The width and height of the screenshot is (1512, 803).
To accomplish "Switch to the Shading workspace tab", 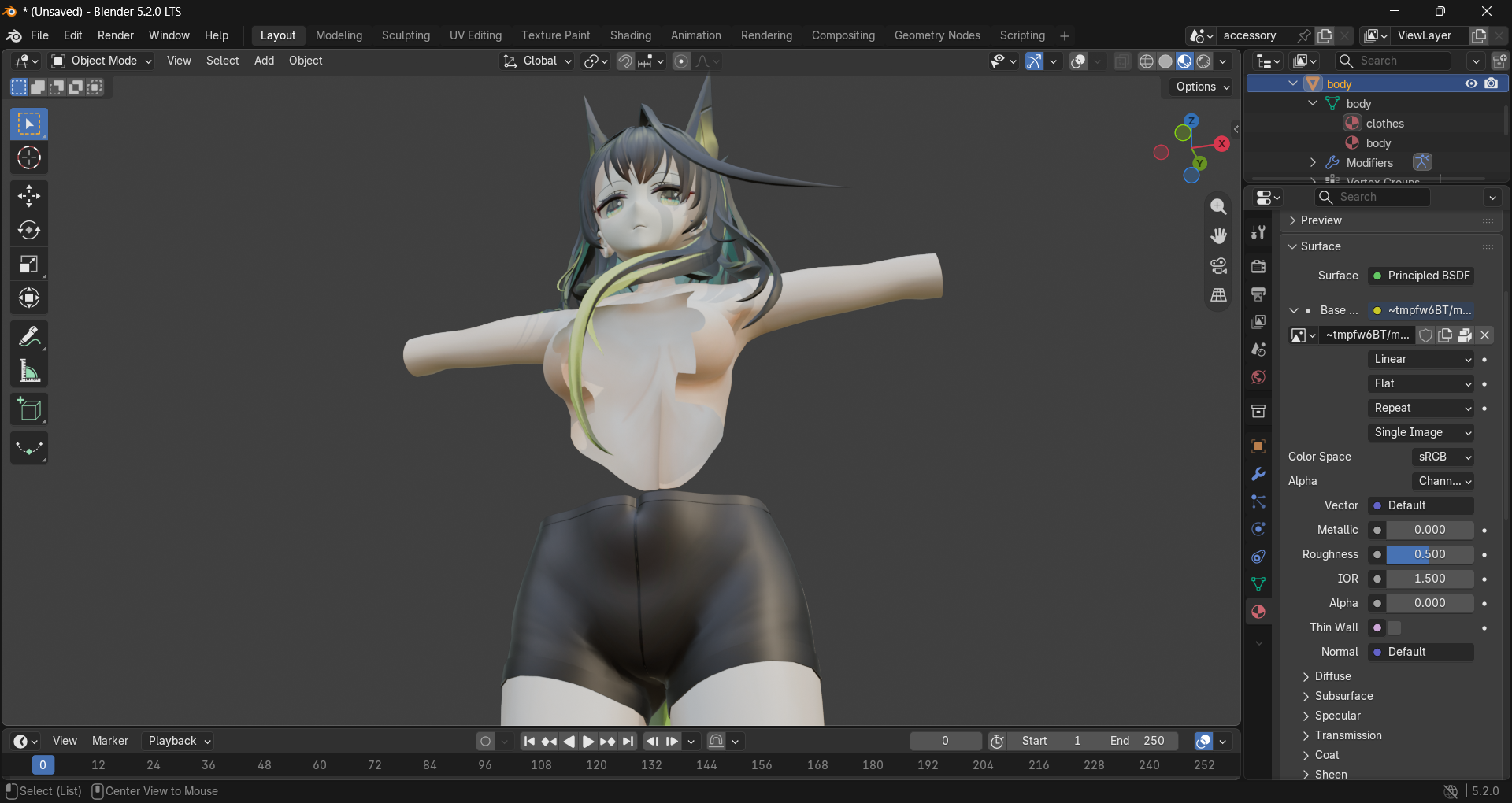I will click(x=631, y=35).
